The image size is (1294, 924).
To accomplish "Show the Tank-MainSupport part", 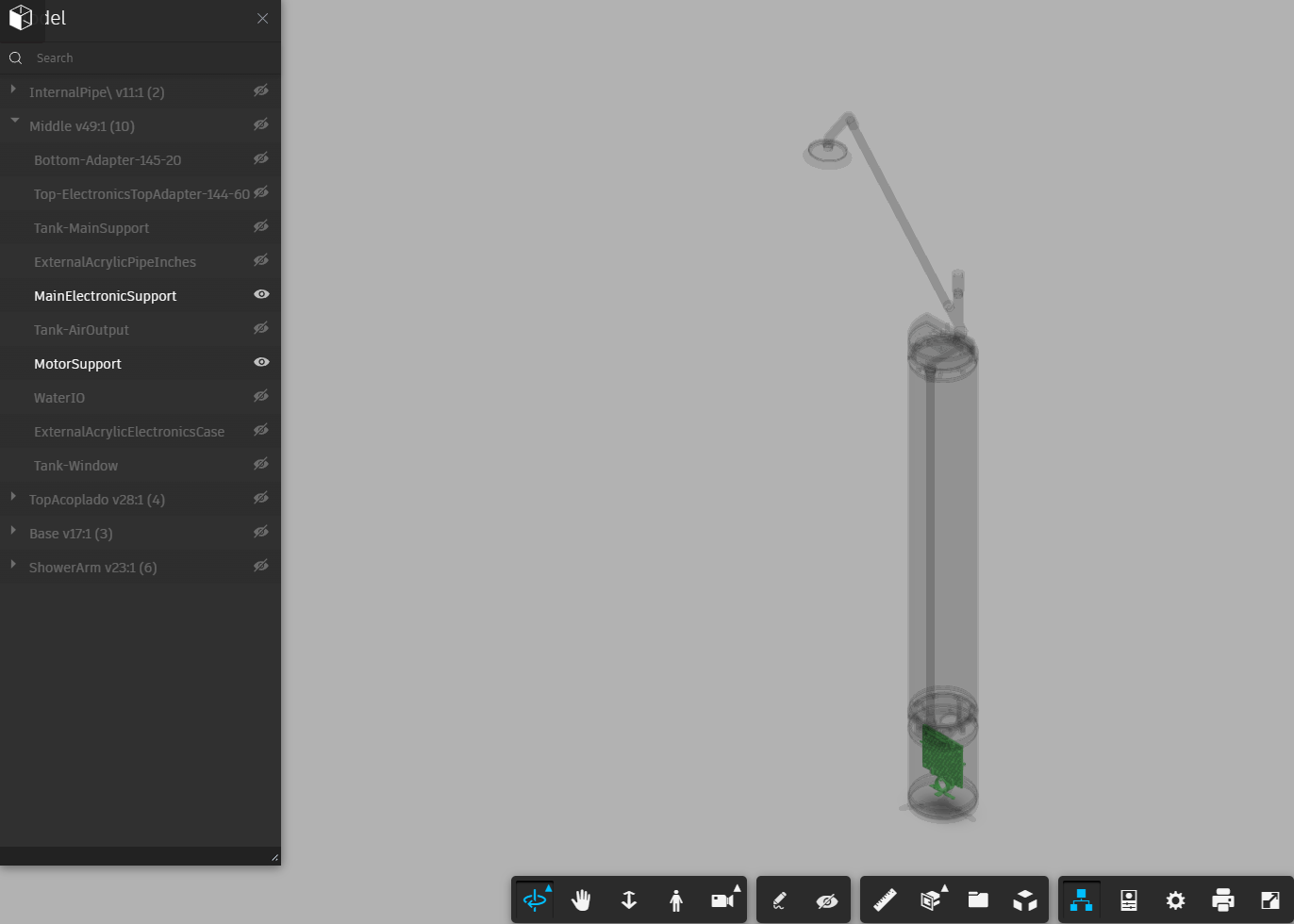I will [261, 226].
